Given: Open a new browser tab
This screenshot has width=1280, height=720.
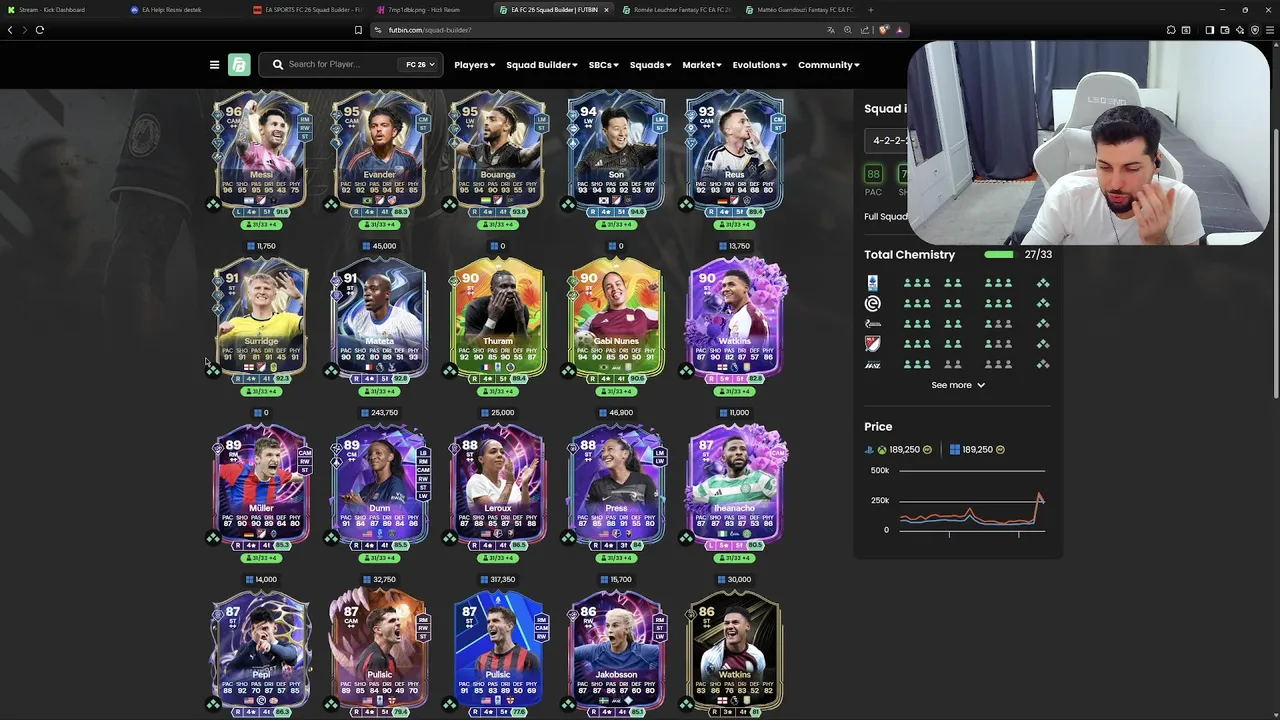Looking at the screenshot, I should pyautogui.click(x=871, y=10).
